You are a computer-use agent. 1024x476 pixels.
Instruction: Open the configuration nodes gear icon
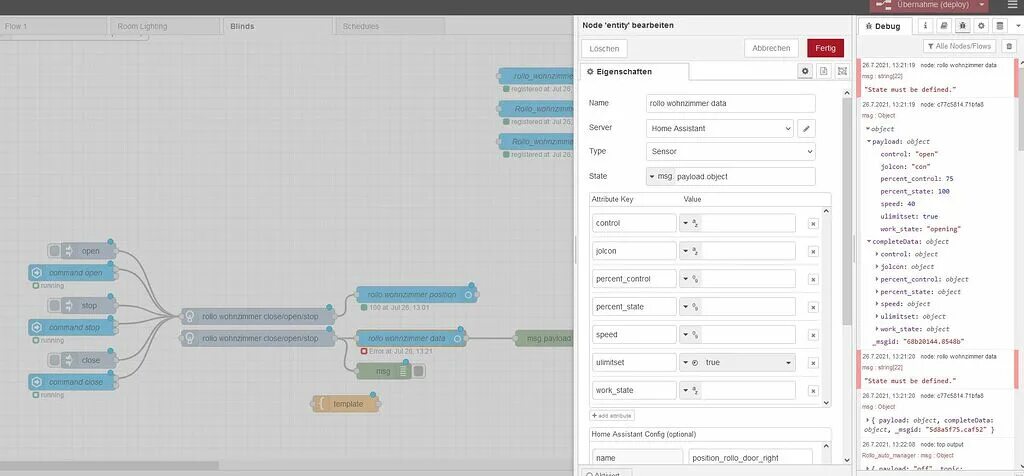[980, 25]
